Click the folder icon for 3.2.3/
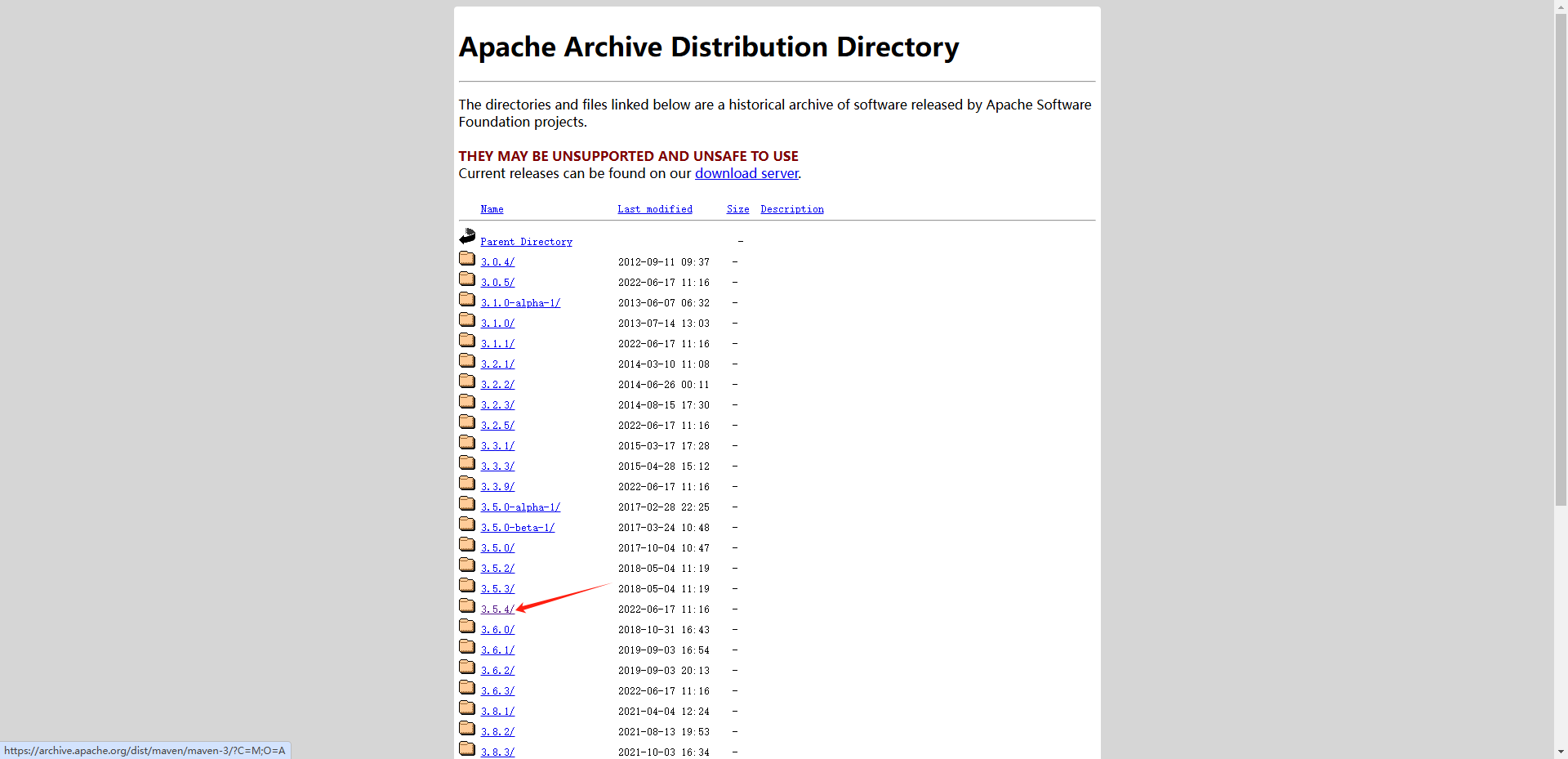This screenshot has height=759, width=1568. [x=467, y=401]
